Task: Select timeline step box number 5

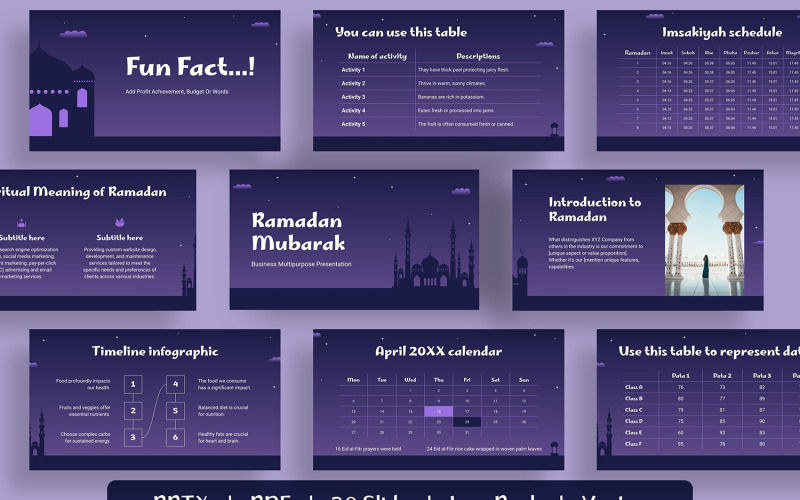Action: (176, 411)
